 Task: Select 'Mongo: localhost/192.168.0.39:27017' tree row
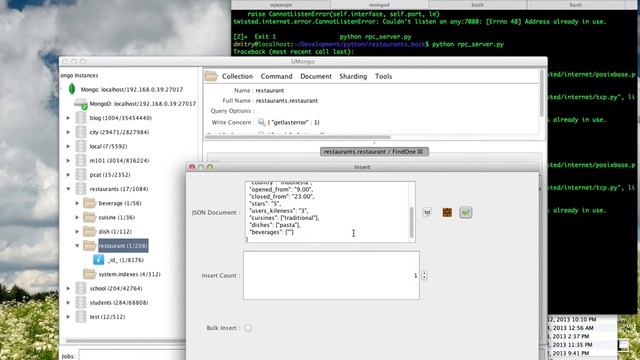click(132, 89)
